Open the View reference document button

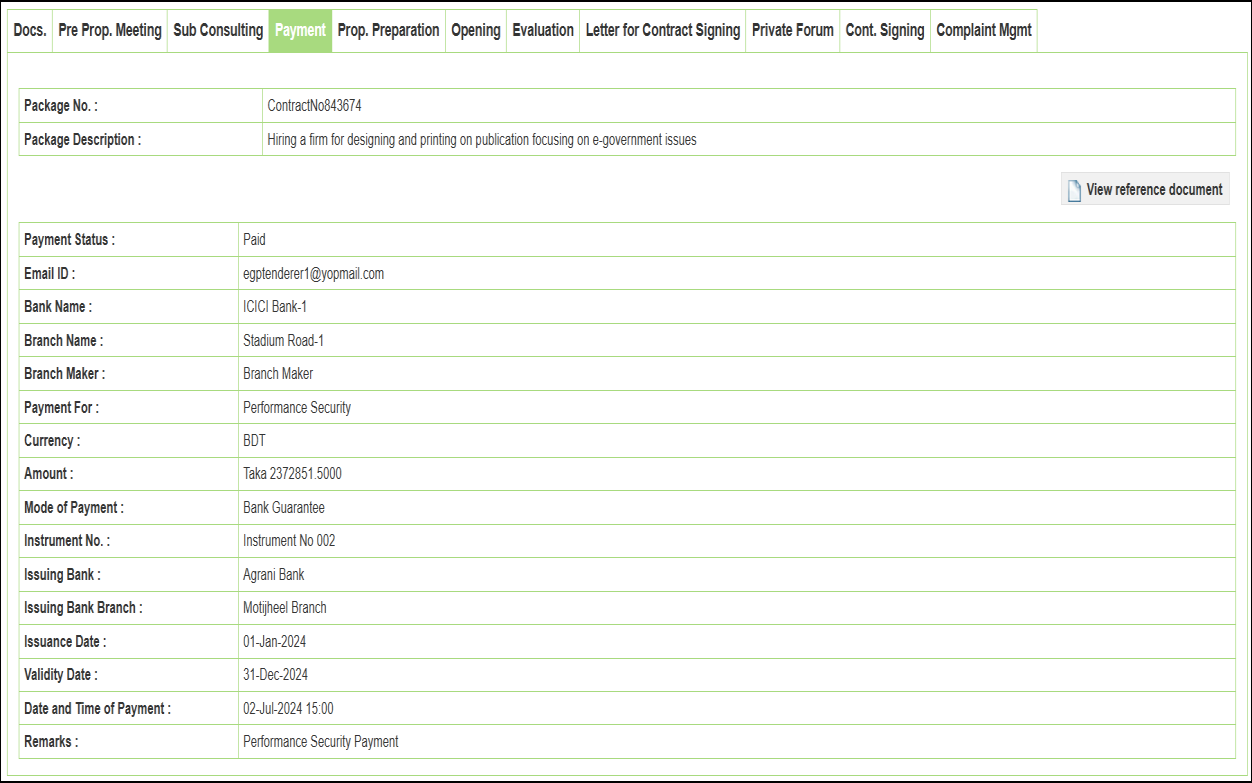click(x=1145, y=189)
